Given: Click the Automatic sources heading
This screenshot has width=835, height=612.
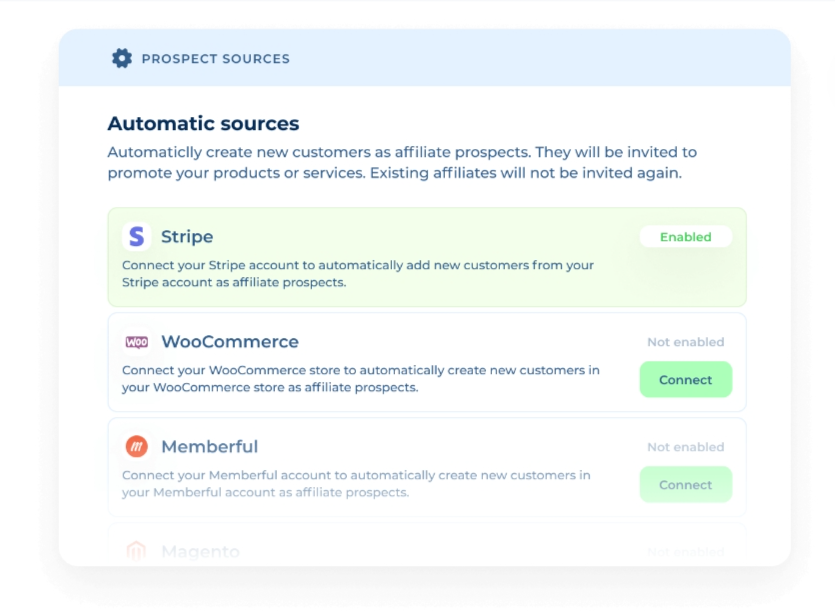Looking at the screenshot, I should click(x=203, y=124).
